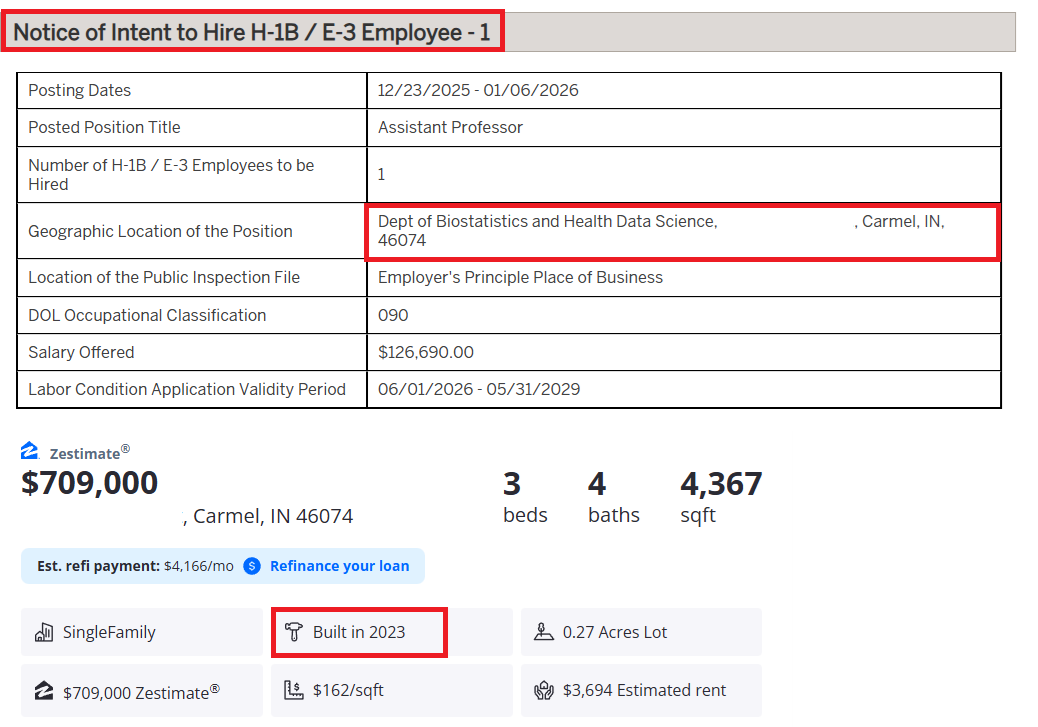Click the 12/23/2025 - 01/06/2026 date value
Screen dimensions: 1038x727
478,91
